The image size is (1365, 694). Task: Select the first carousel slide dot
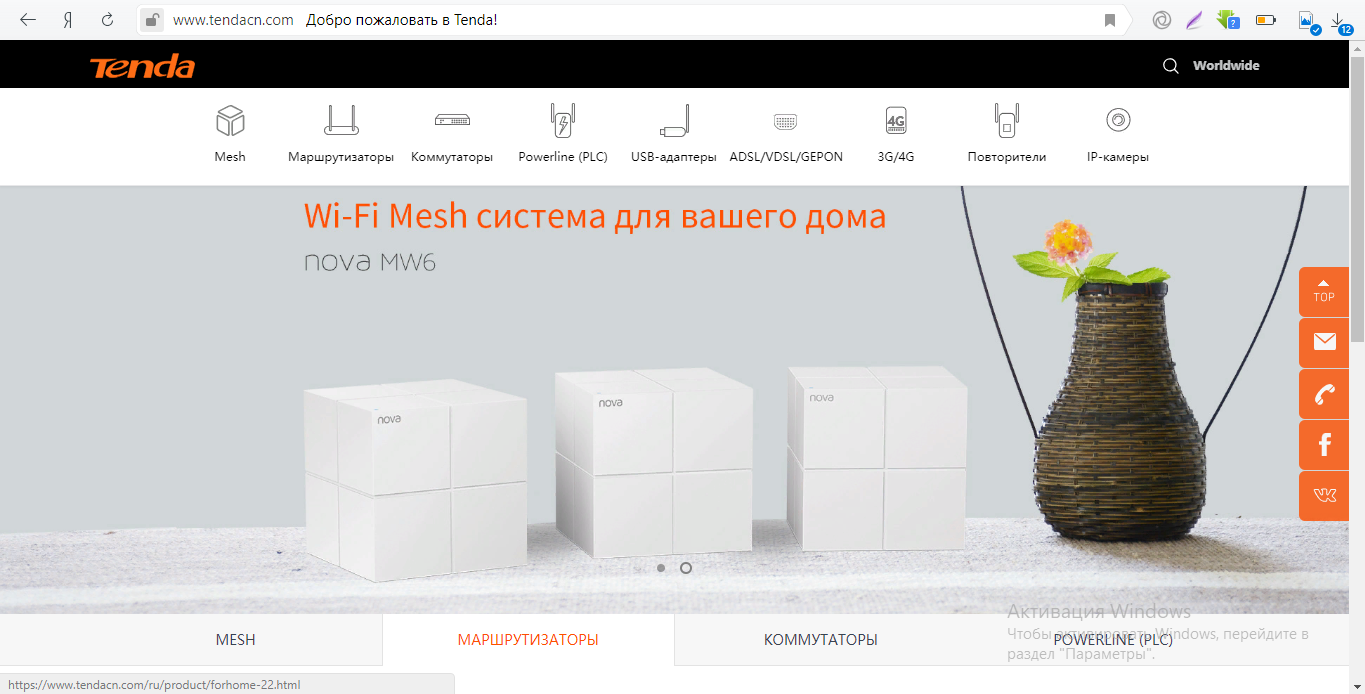[x=661, y=568]
